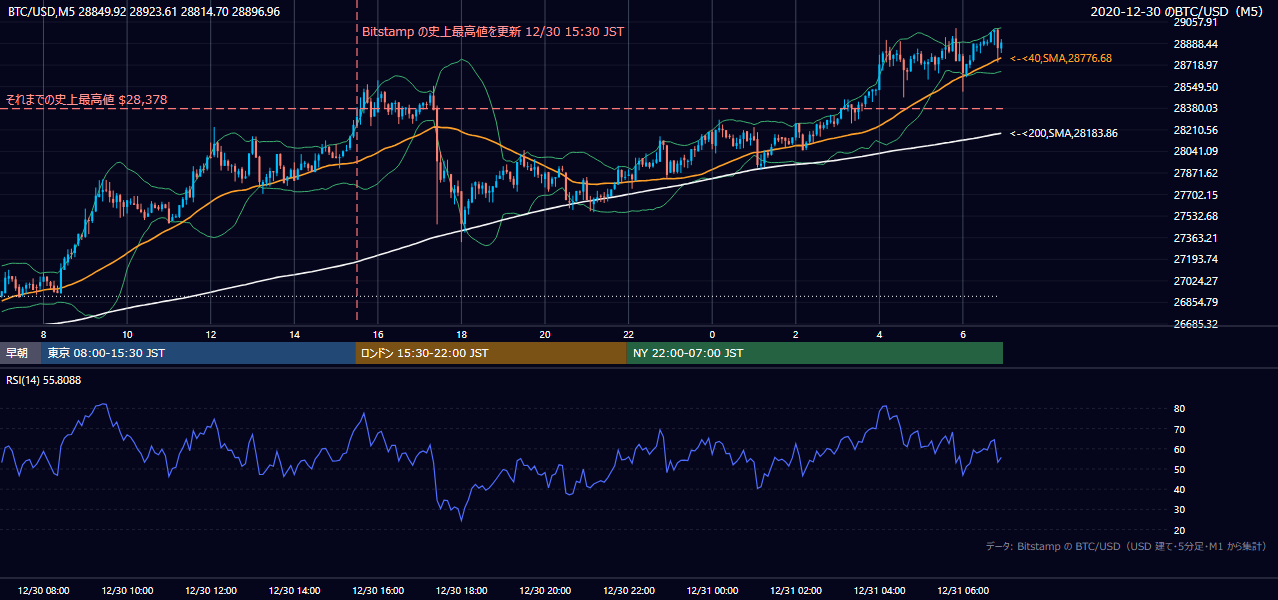Click the 200 SMA label 28183.86
1278x600 pixels.
[1064, 133]
